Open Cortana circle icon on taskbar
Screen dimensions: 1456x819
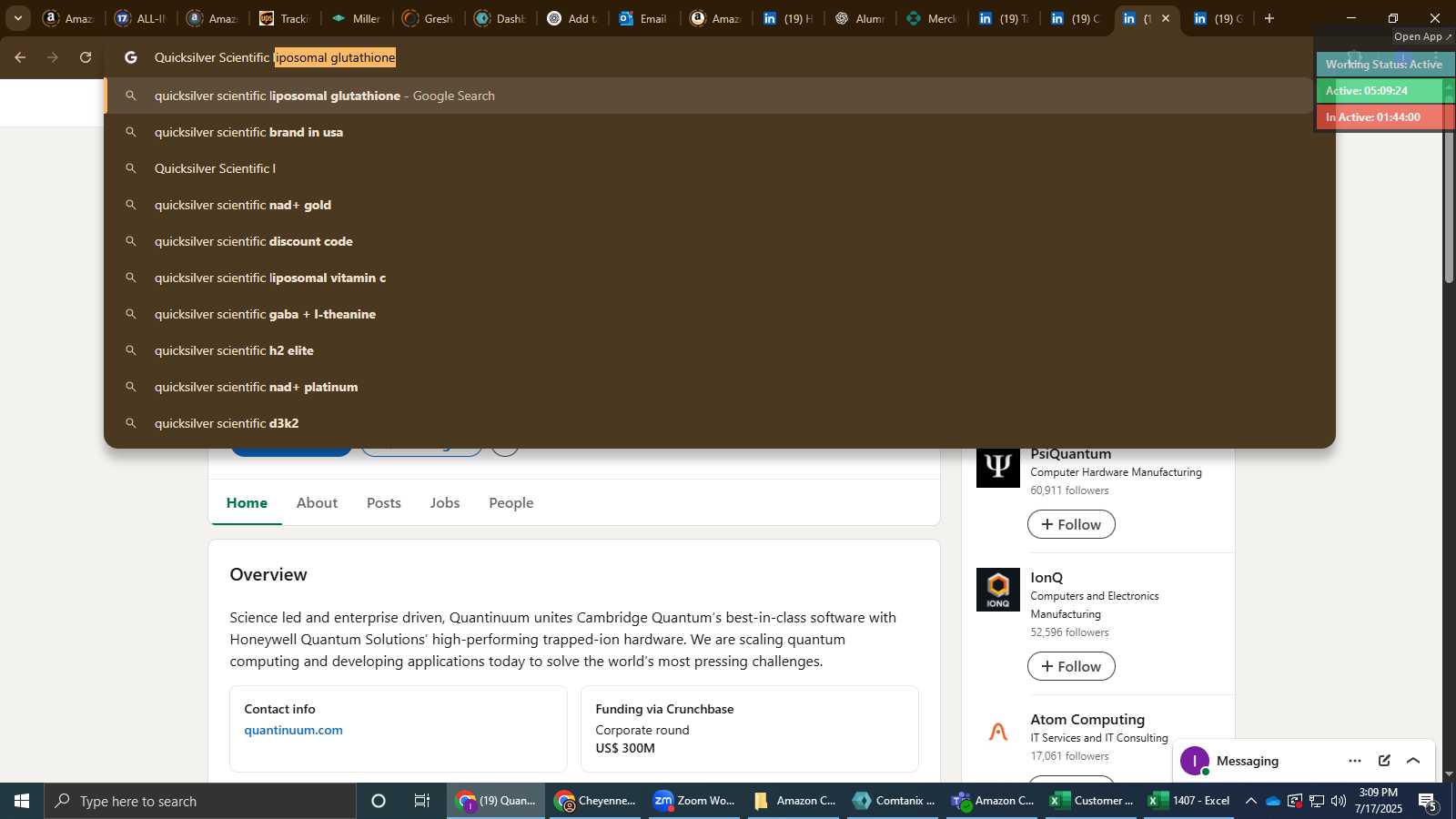coord(379,801)
